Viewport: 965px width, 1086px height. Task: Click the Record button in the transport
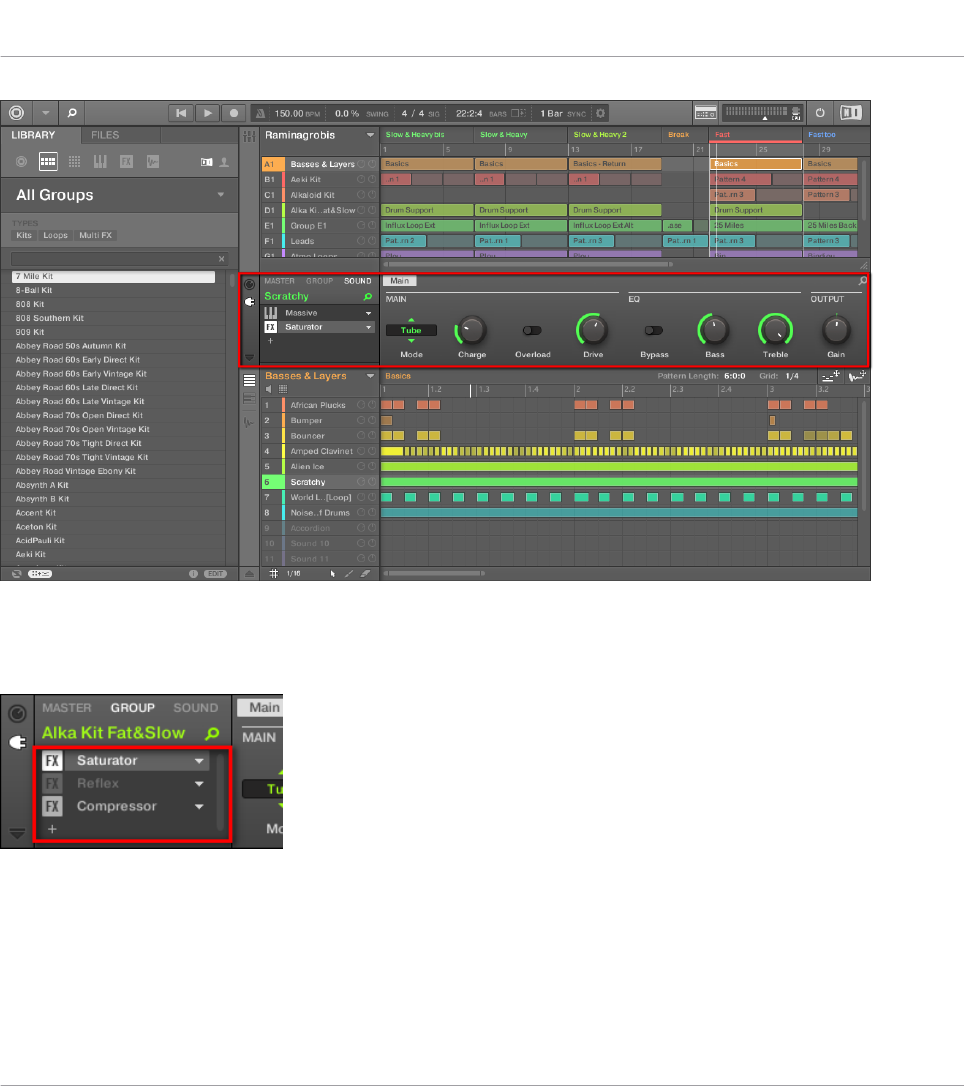pos(233,114)
